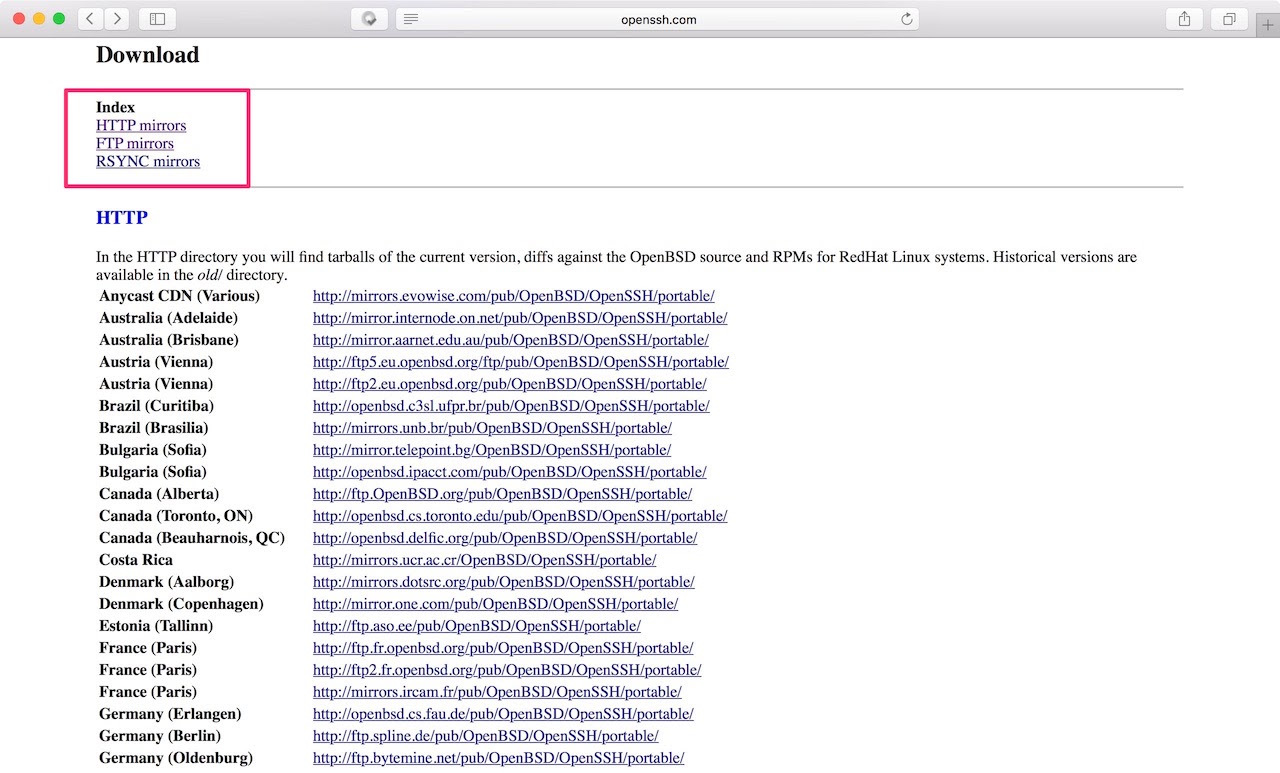Open the mirrors.dotsrc.org Aalborg link
1280x773 pixels.
tap(504, 582)
